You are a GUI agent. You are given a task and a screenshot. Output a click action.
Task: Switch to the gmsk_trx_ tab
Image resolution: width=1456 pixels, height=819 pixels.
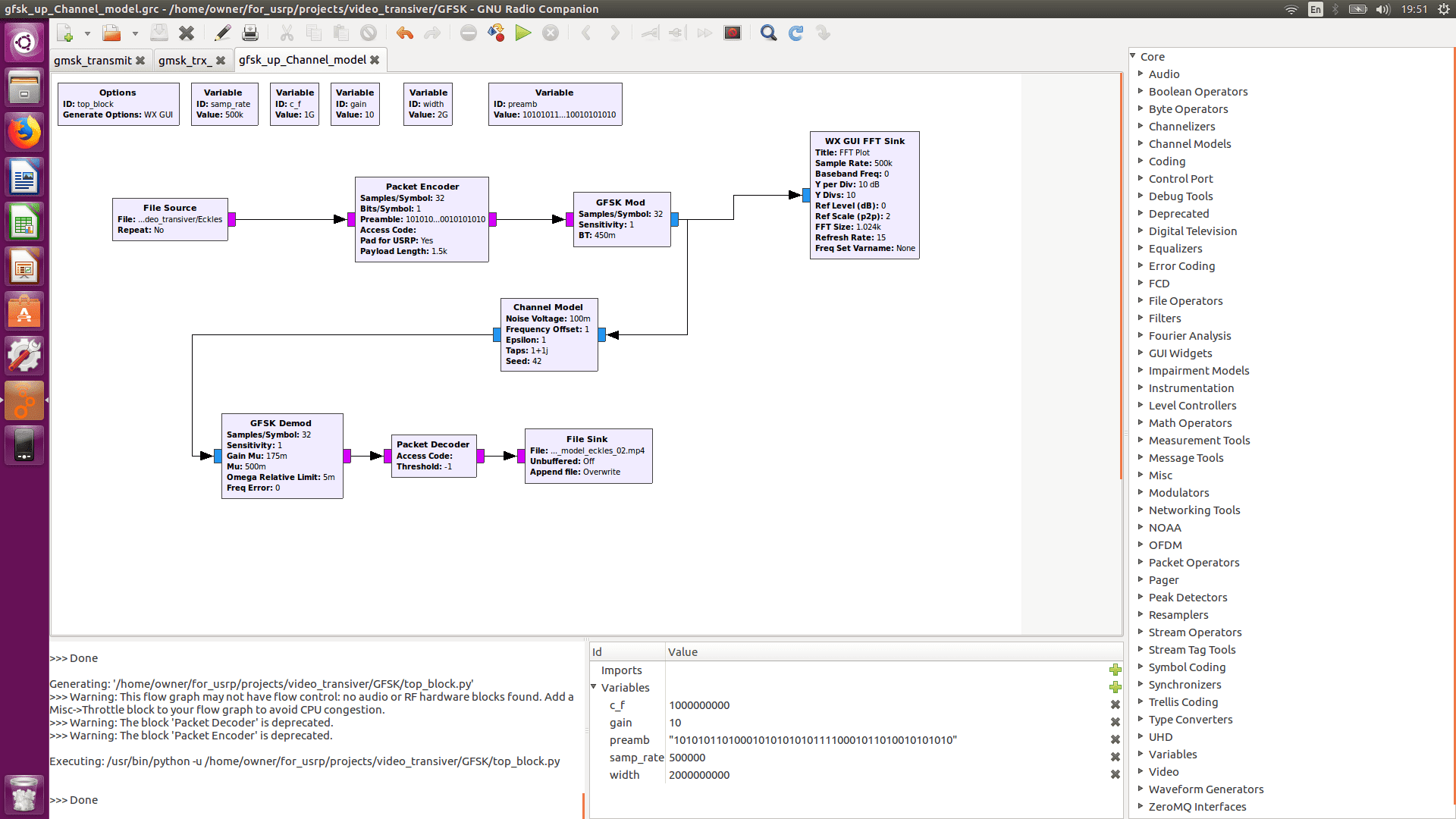[x=184, y=61]
